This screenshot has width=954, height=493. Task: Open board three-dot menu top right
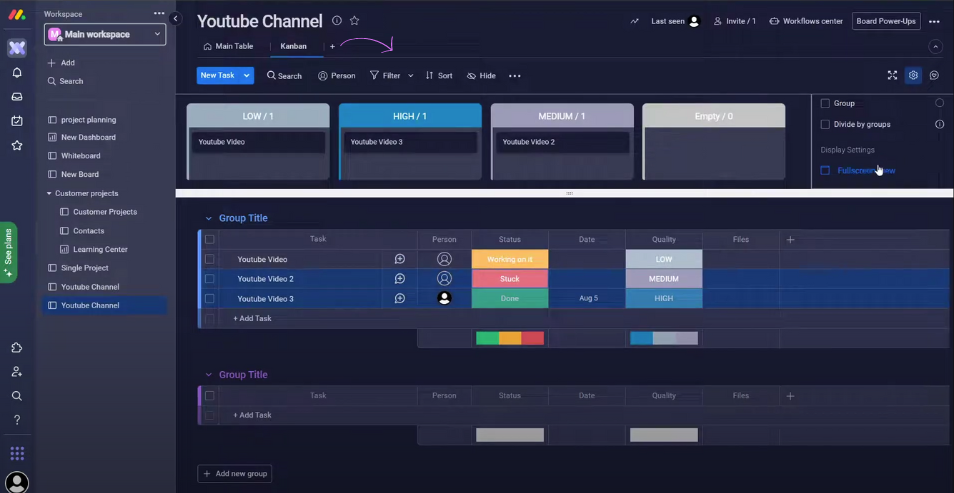coord(935,21)
